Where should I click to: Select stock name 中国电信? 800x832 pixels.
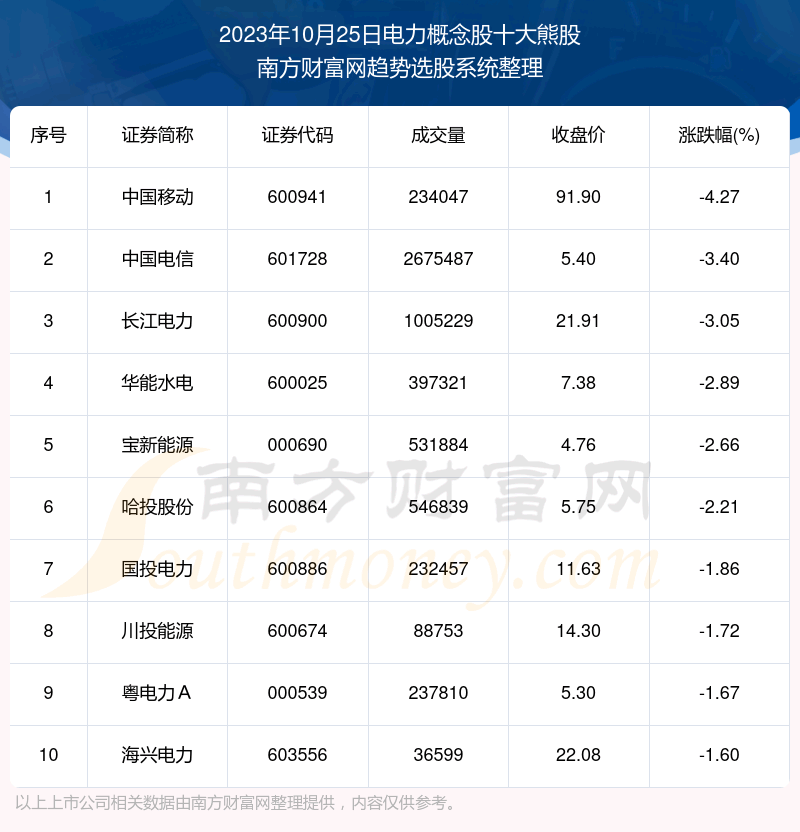pyautogui.click(x=158, y=259)
